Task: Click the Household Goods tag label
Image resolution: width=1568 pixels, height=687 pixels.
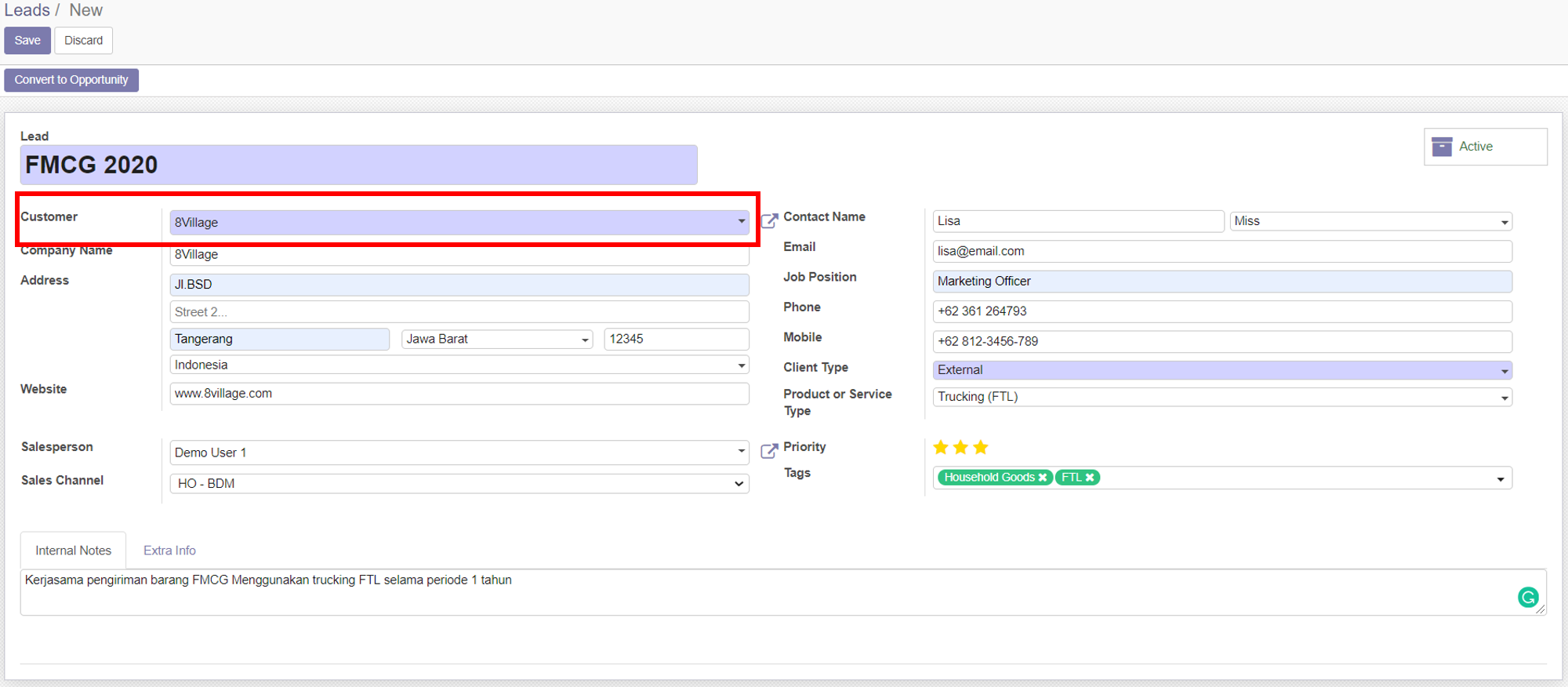Action: pos(989,478)
